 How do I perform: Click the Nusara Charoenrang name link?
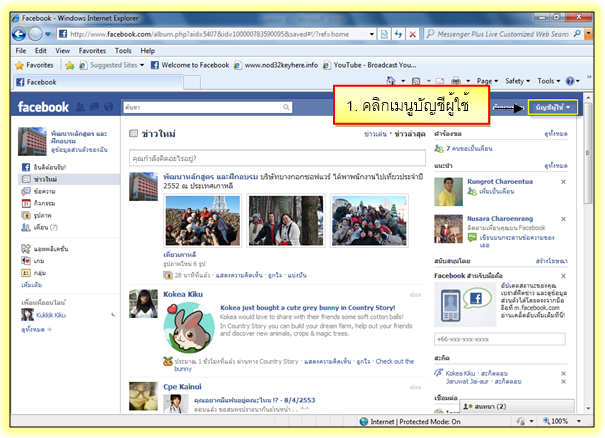(x=500, y=218)
